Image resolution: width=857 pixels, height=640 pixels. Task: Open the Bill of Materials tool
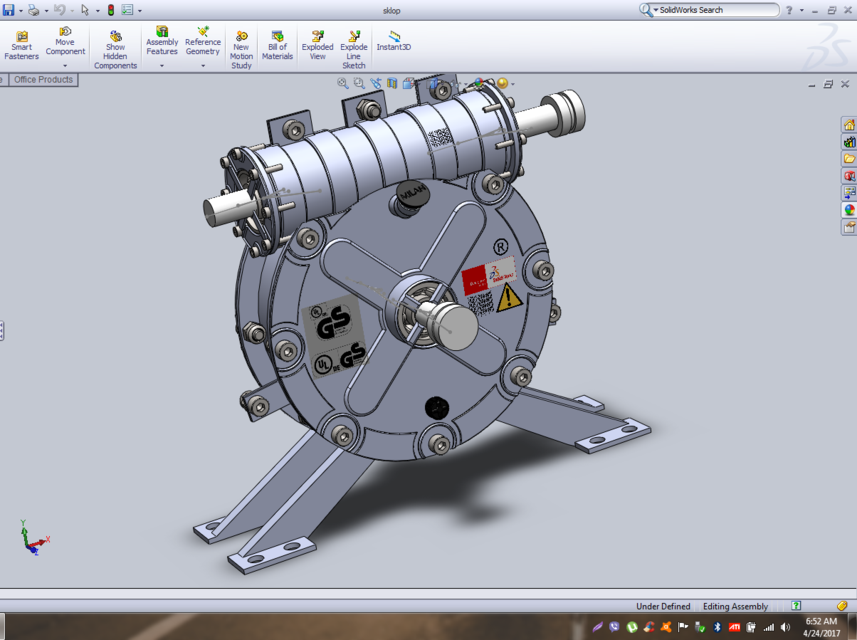[x=276, y=40]
